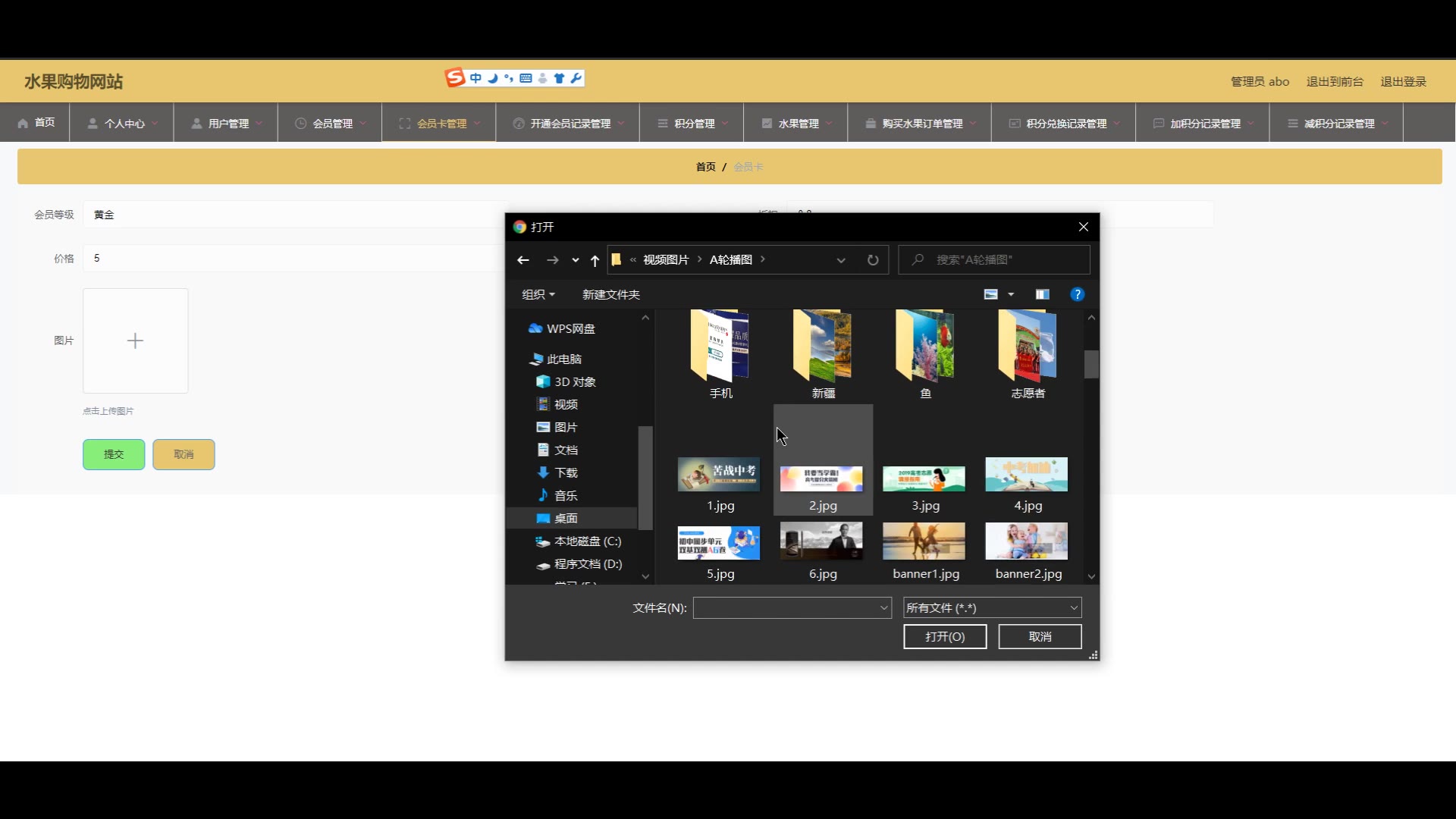The width and height of the screenshot is (1456, 819).
Task: Open 本地磁盘 (C:) drive
Action: point(579,541)
